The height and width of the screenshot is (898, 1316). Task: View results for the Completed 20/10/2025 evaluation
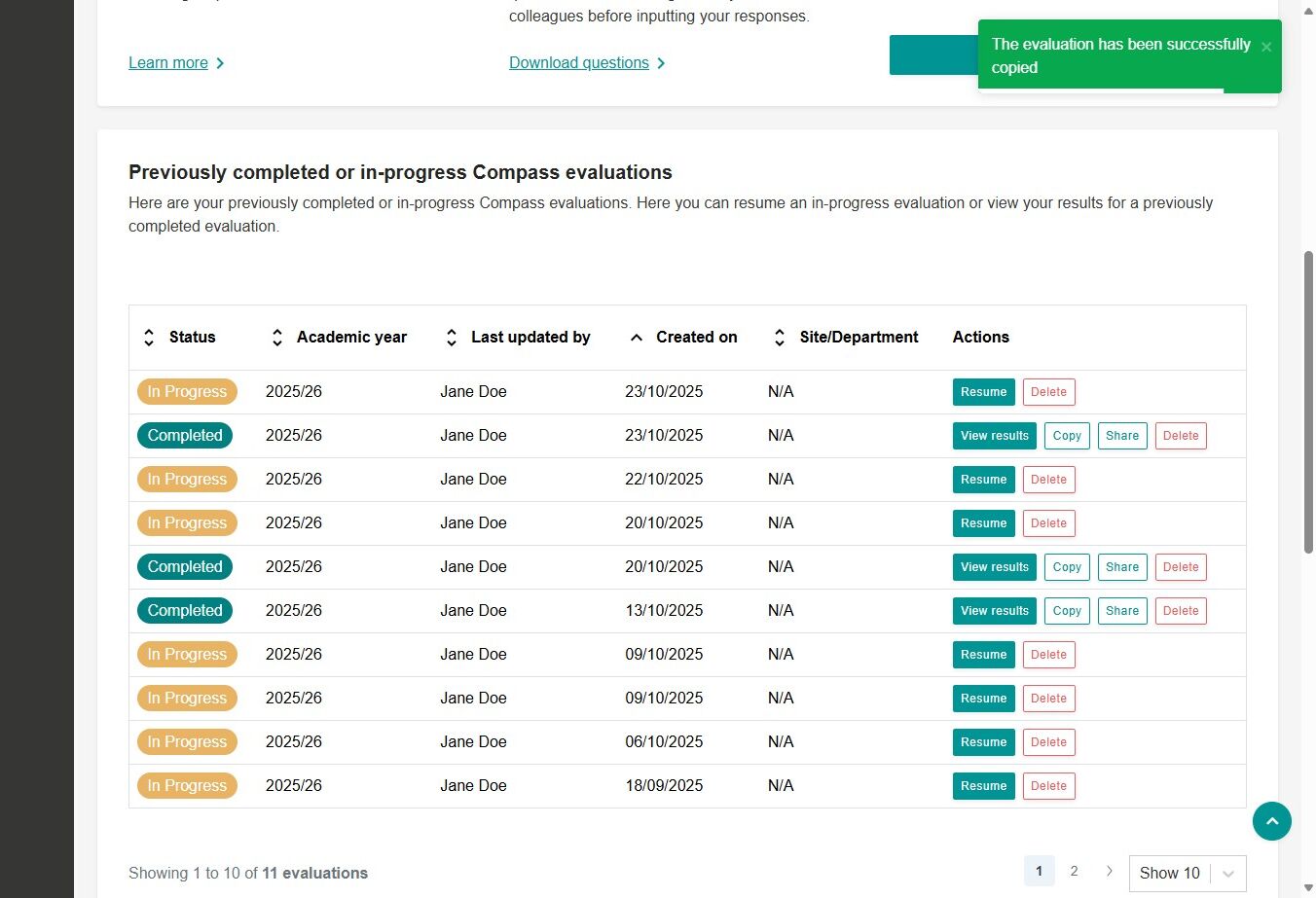(x=995, y=567)
